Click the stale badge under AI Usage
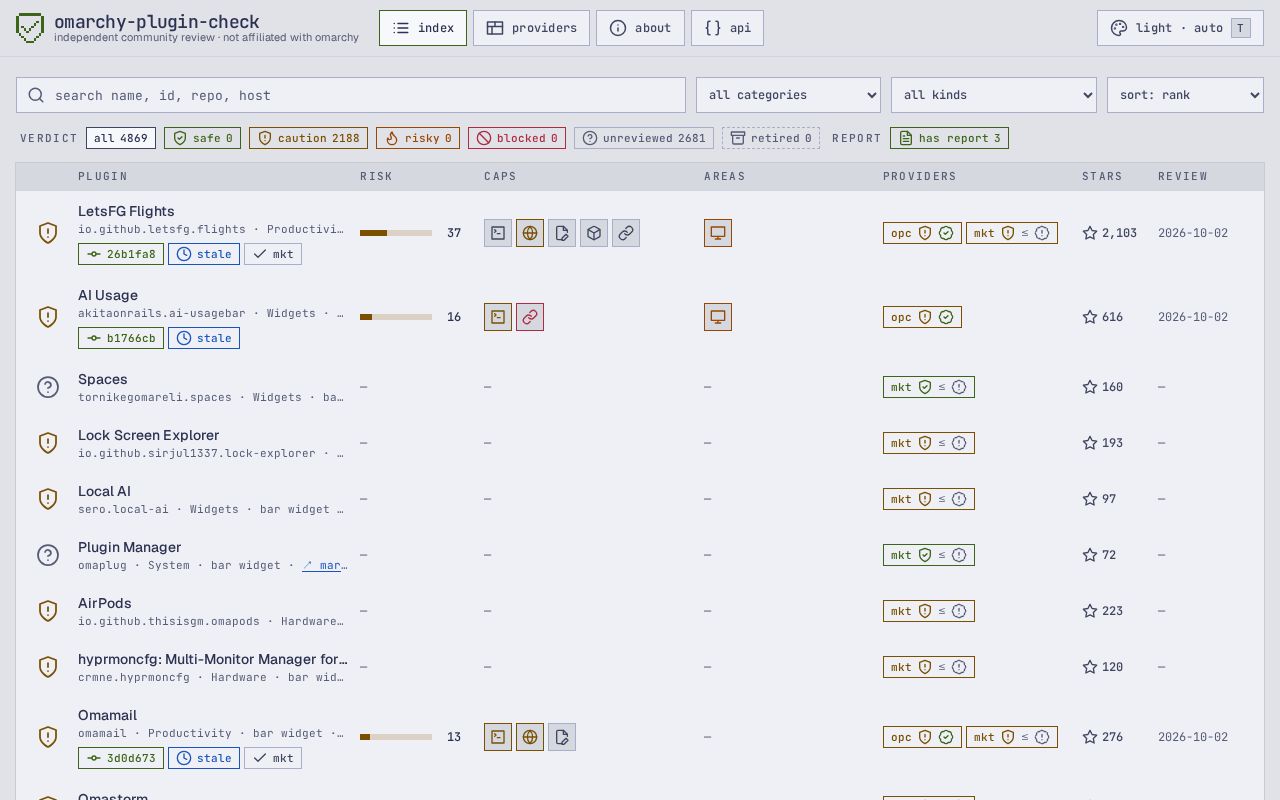 [x=204, y=338]
